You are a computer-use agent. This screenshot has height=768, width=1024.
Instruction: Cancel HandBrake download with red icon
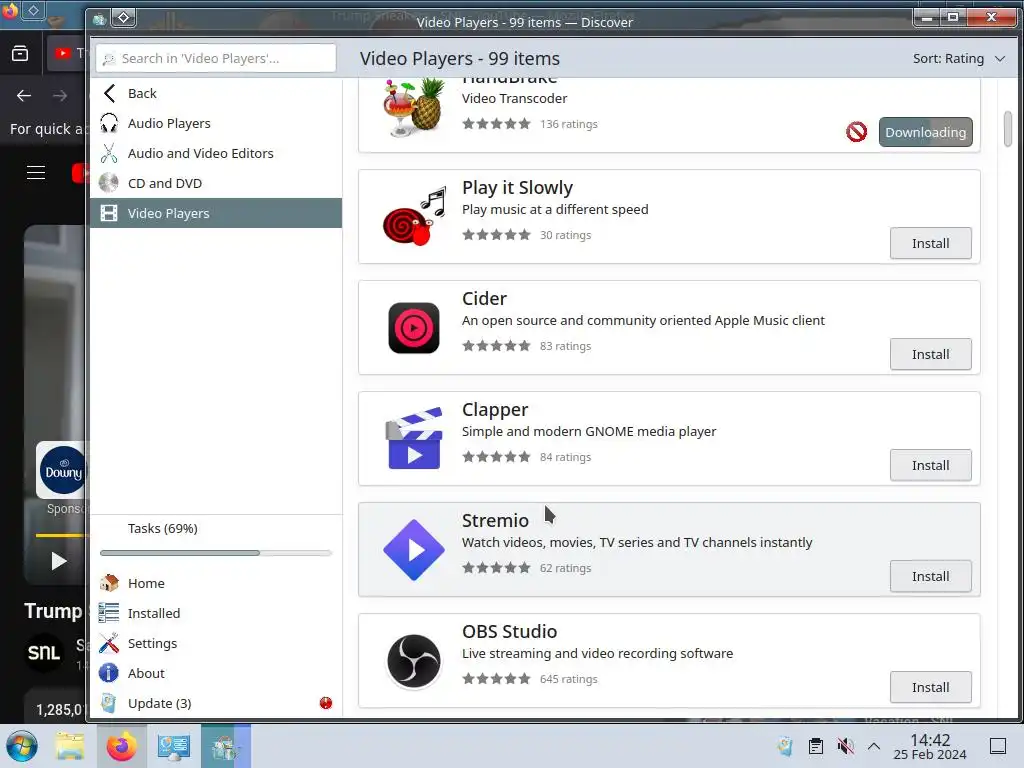tap(856, 133)
